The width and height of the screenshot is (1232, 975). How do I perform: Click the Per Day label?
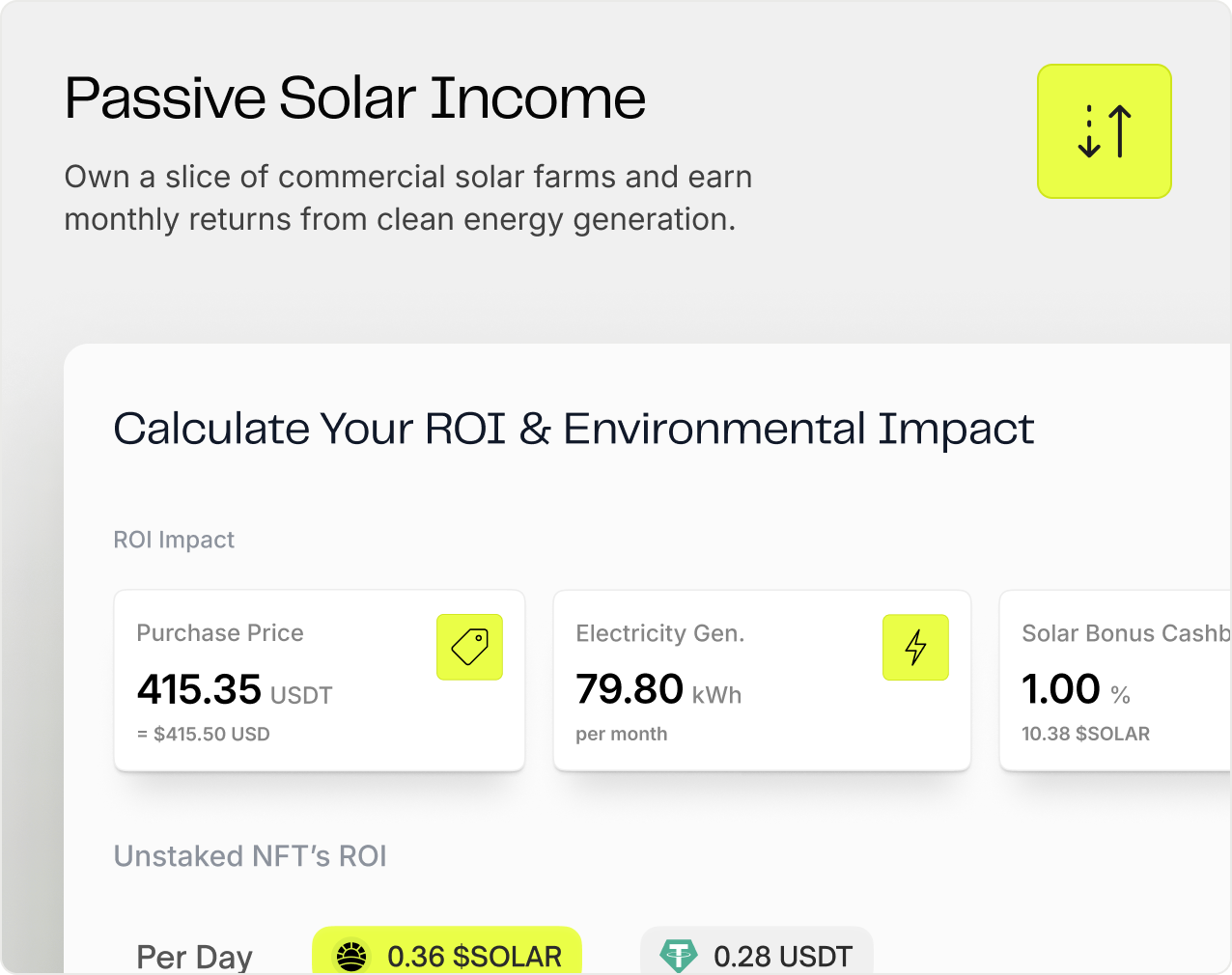194,956
